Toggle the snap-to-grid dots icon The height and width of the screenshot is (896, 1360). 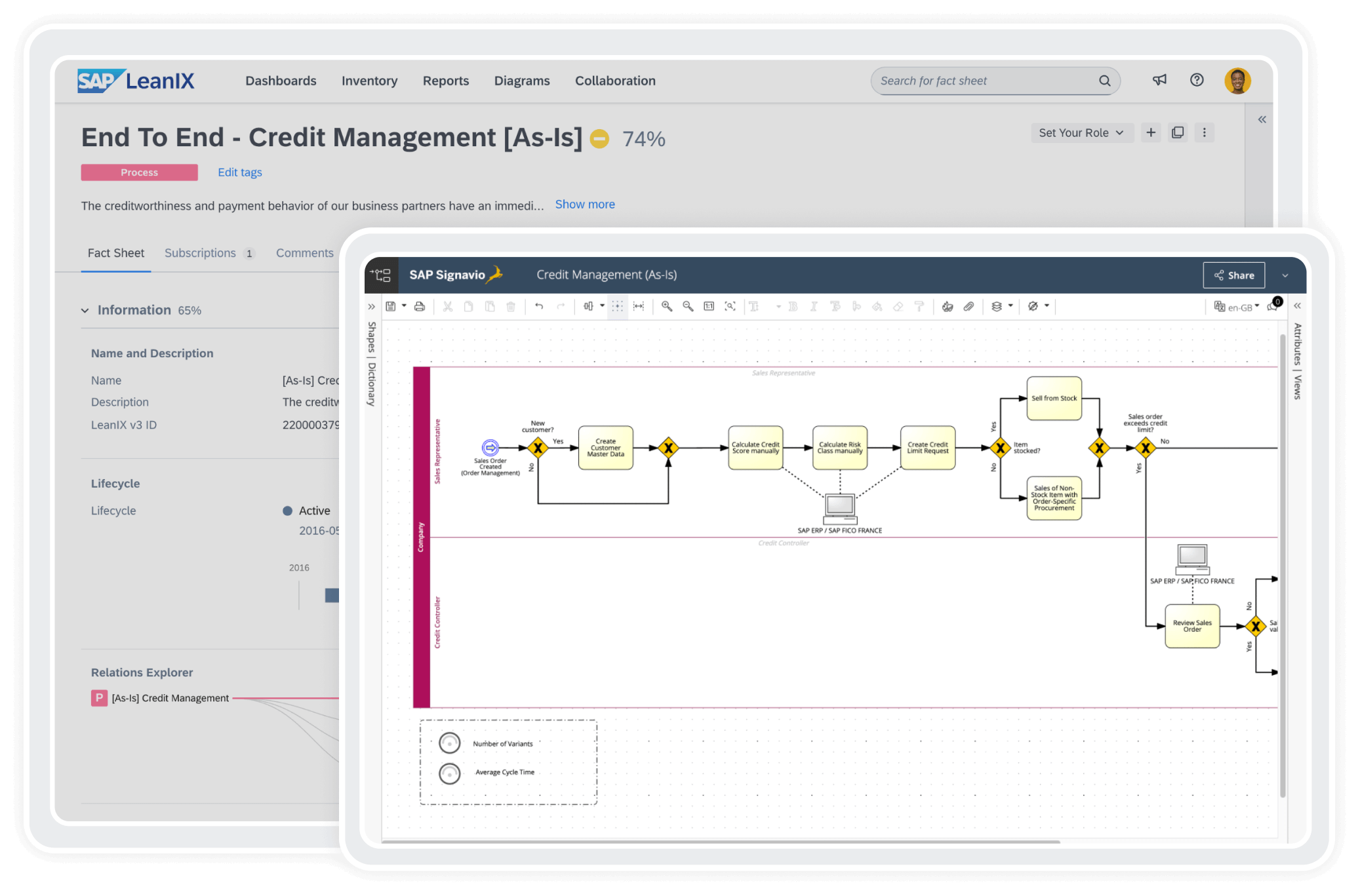click(618, 306)
